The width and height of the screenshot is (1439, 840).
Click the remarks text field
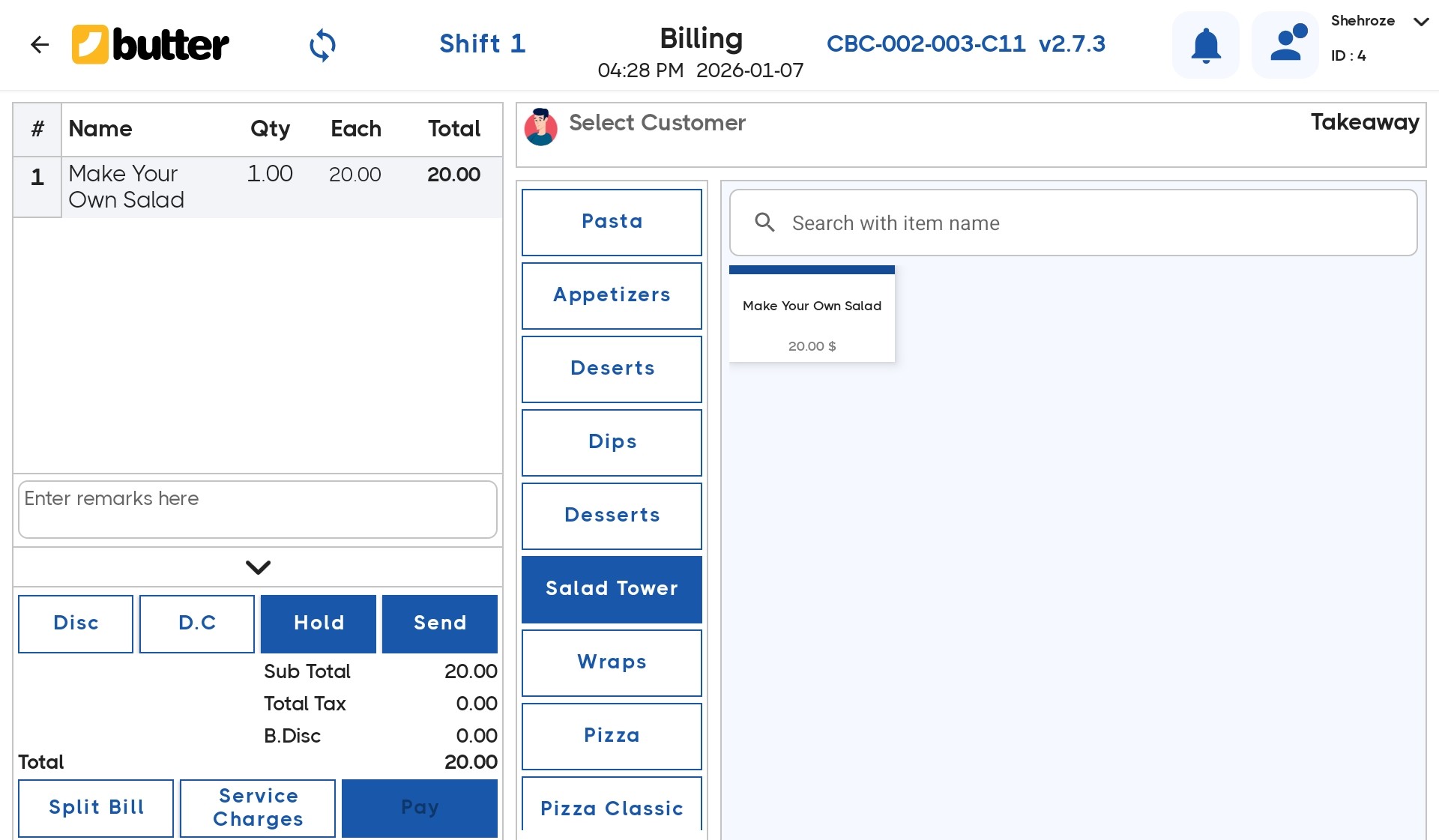point(258,509)
